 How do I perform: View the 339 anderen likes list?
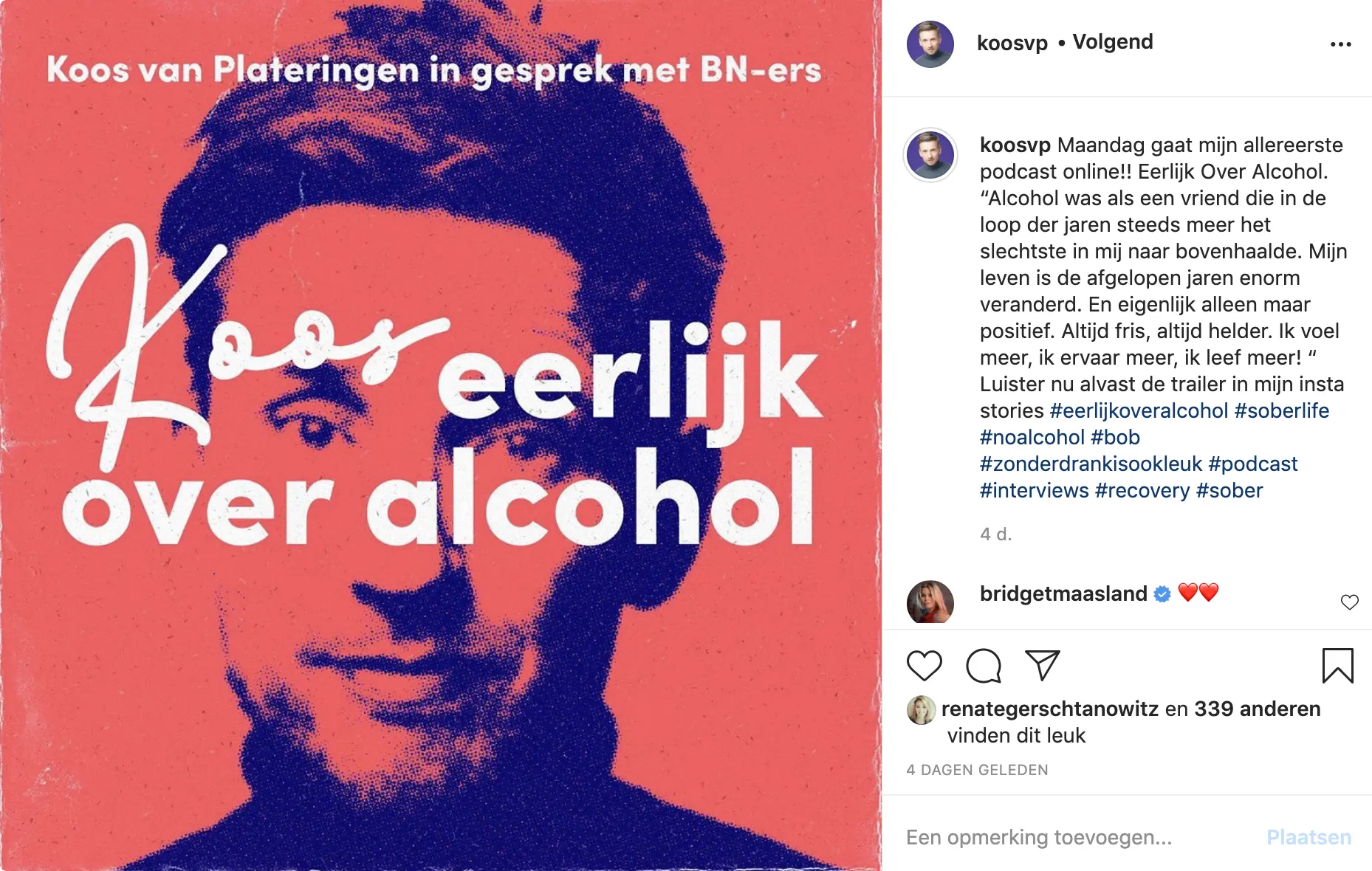(1257, 709)
